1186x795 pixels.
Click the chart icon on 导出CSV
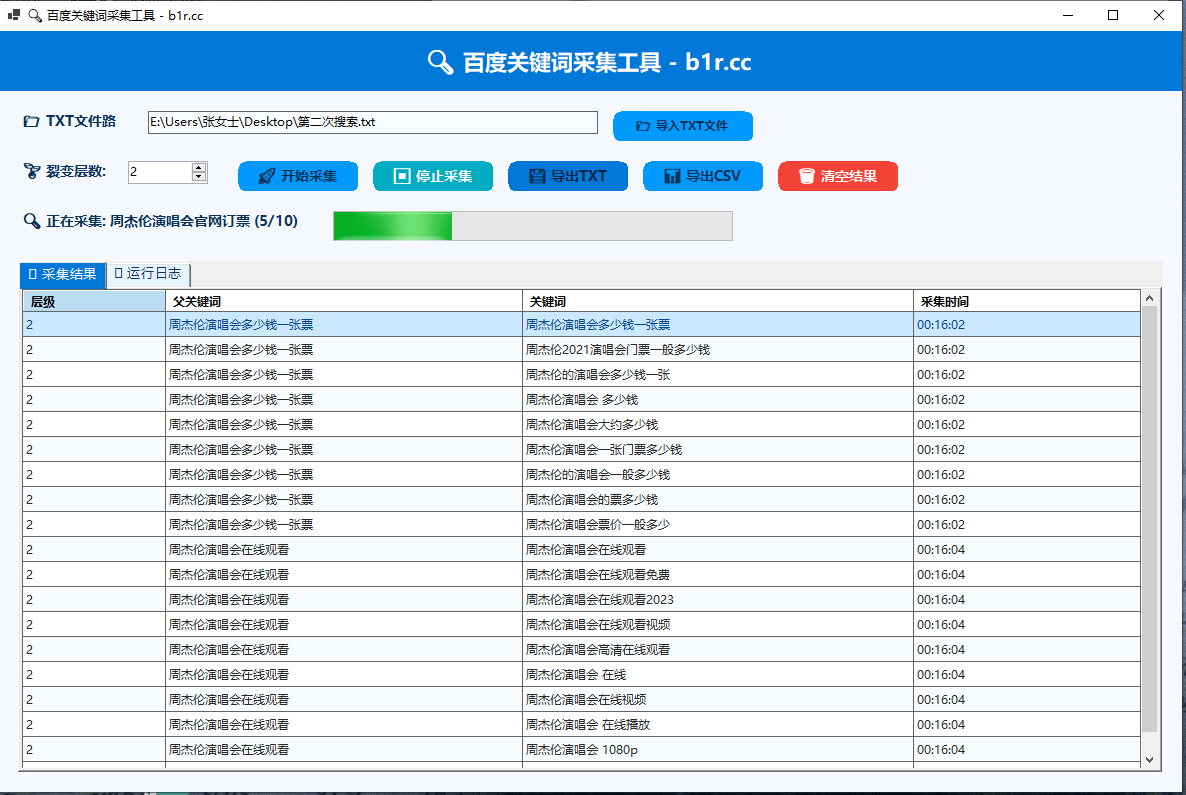point(672,177)
